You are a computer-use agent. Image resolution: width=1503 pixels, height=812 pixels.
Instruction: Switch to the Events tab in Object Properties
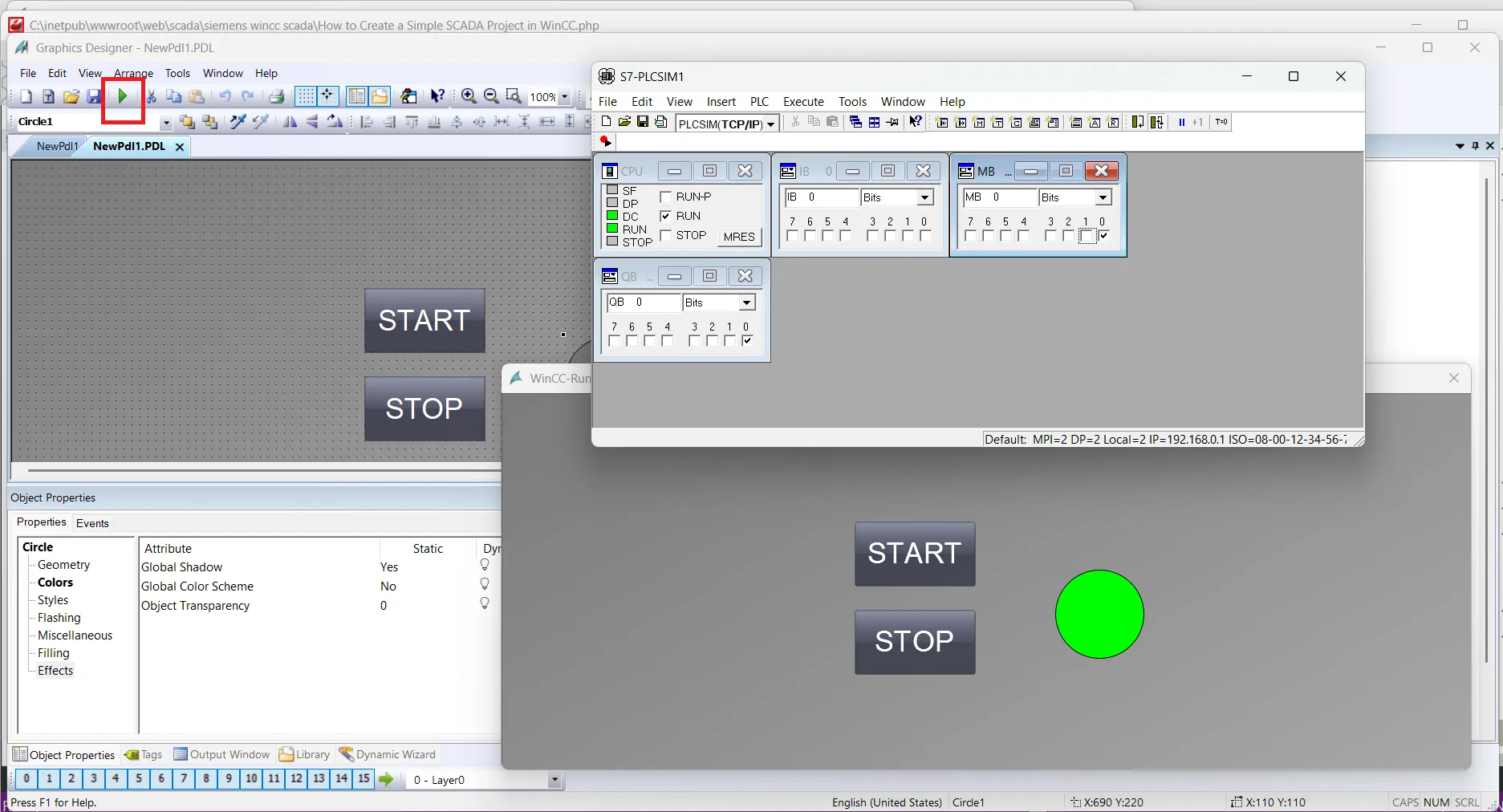[92, 522]
